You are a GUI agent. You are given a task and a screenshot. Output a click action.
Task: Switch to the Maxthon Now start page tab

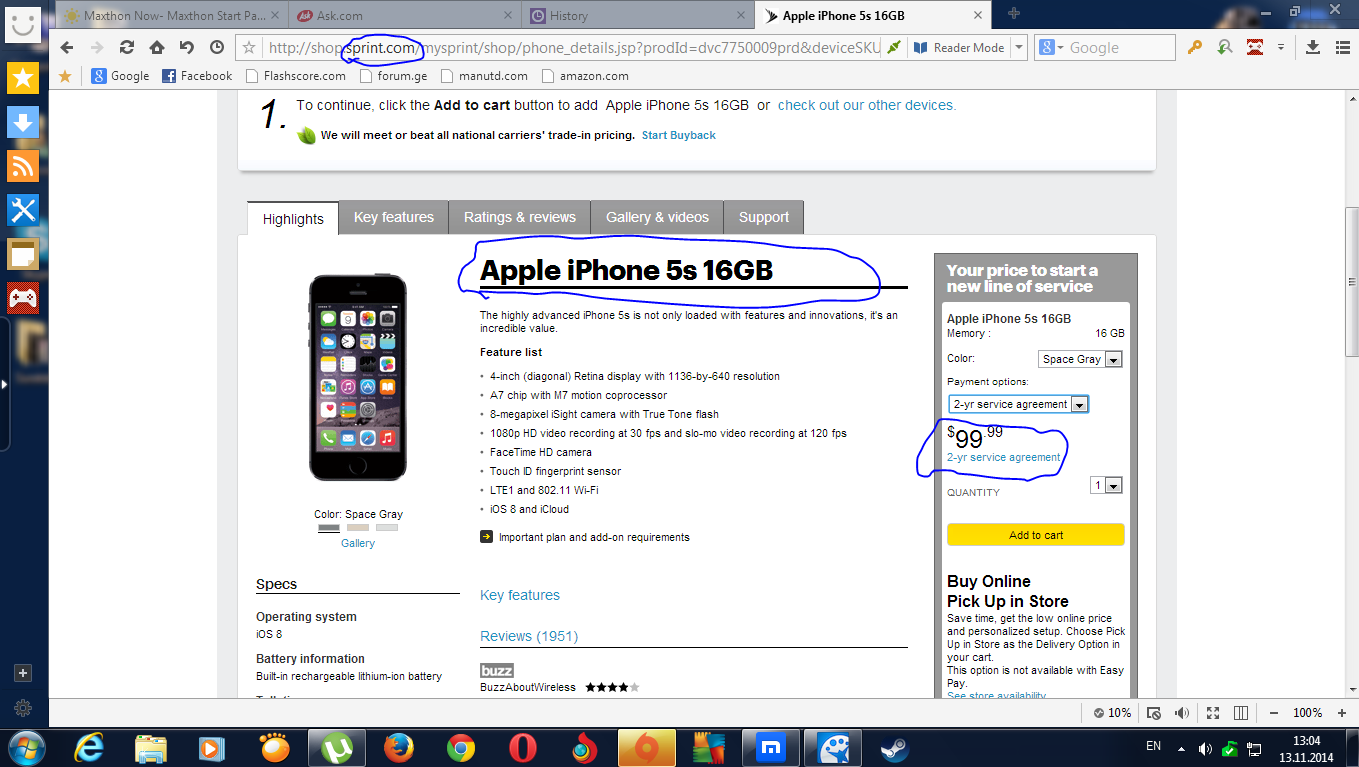[171, 15]
